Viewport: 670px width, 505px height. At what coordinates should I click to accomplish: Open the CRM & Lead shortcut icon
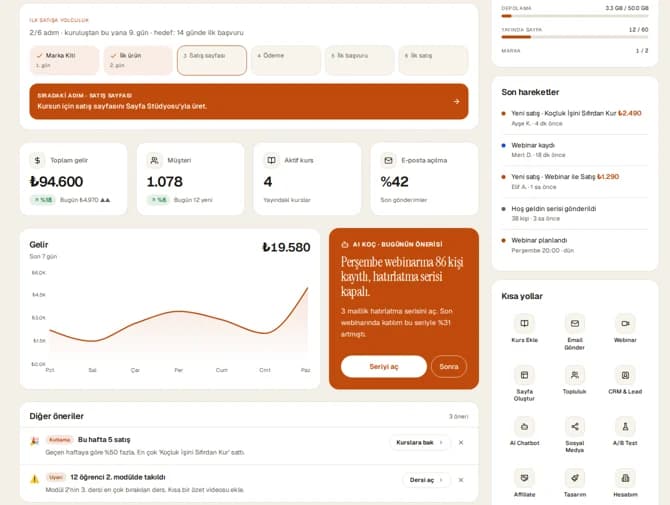pyautogui.click(x=625, y=375)
